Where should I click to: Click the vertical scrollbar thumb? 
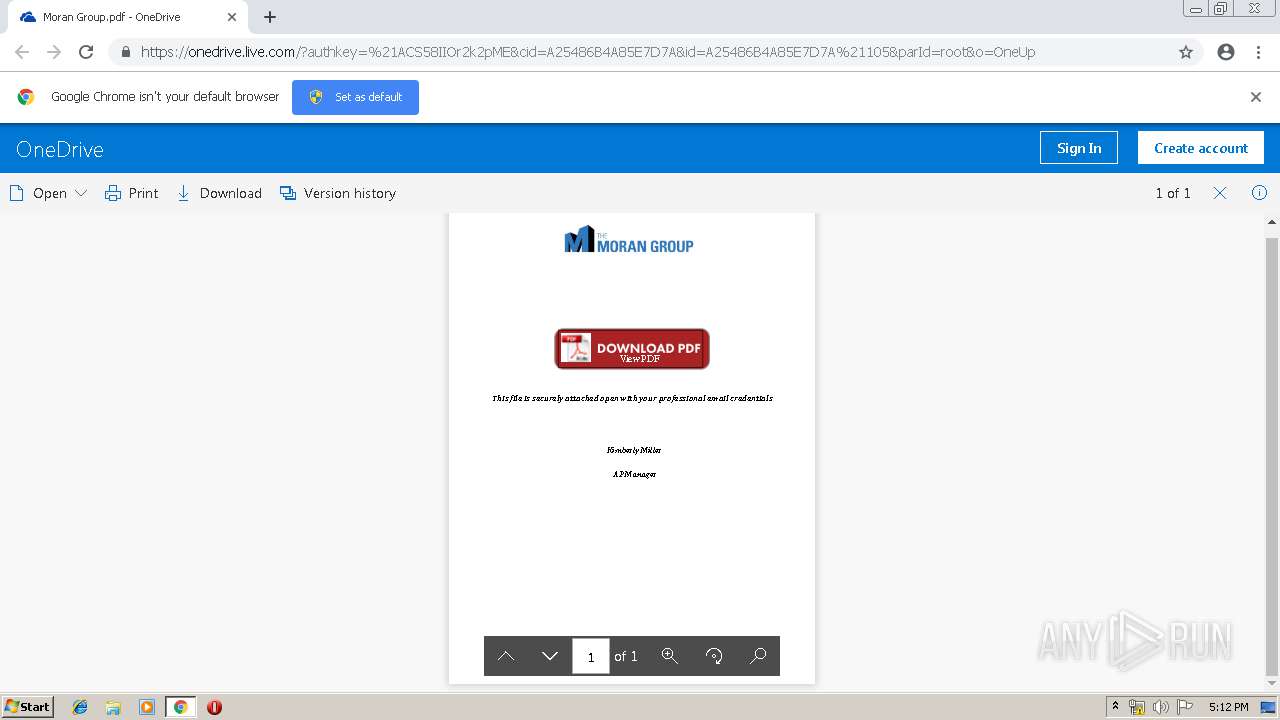point(1272,456)
